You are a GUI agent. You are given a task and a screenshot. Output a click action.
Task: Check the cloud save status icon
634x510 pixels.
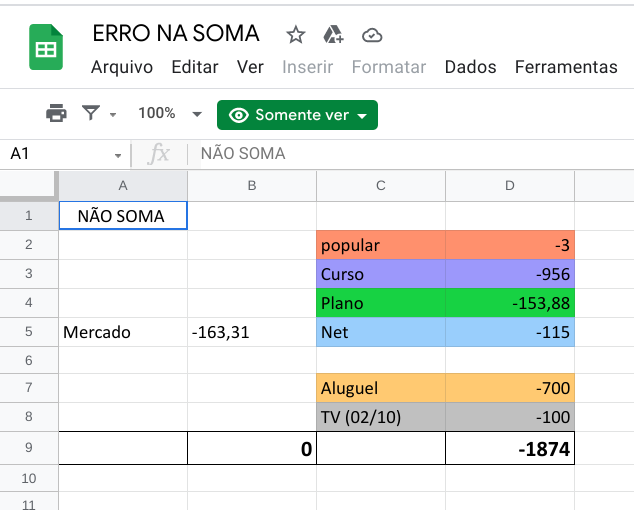pyautogui.click(x=372, y=35)
